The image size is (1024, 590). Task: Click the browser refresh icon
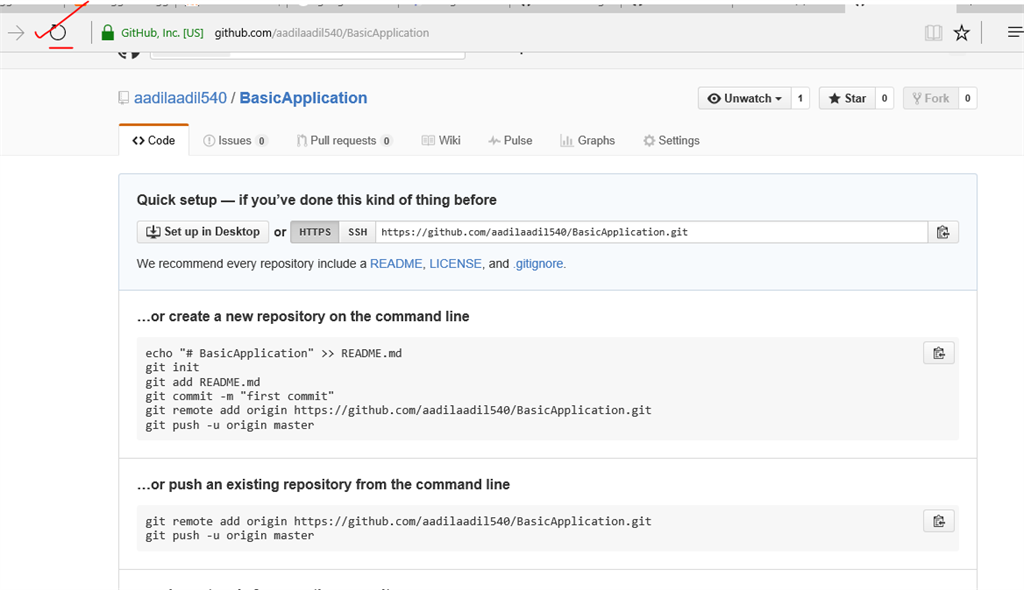pos(58,33)
